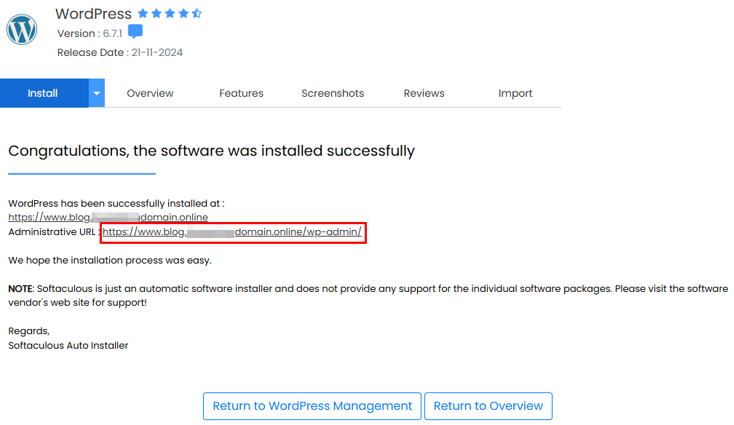734x425 pixels.
Task: Click the WordPress title heading
Action: click(93, 14)
